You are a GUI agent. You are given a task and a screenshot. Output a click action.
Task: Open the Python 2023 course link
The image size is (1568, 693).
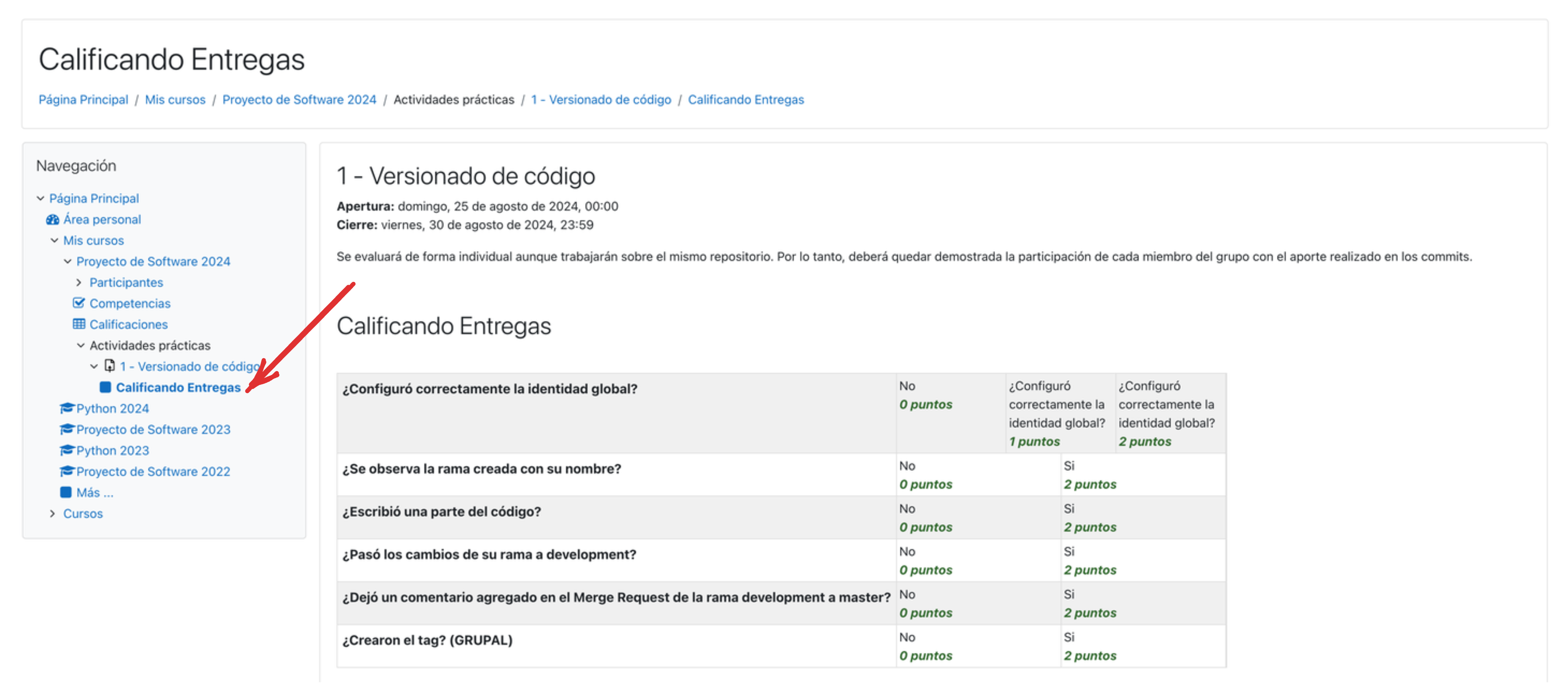(112, 451)
